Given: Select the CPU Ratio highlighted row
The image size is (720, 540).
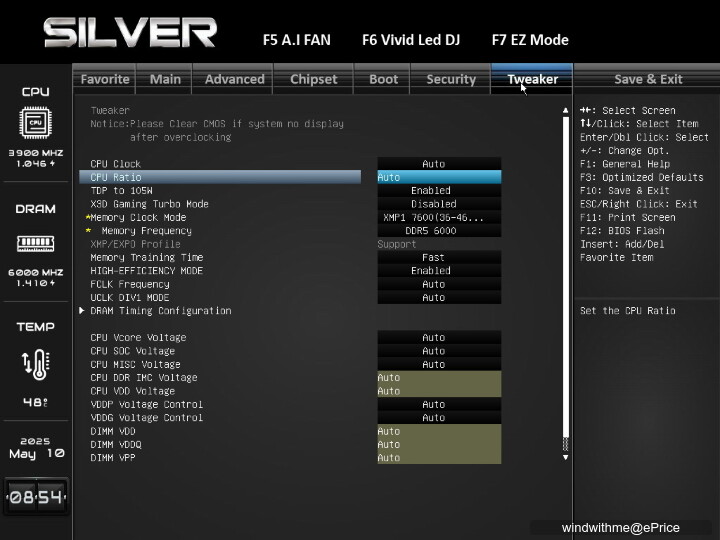Looking at the screenshot, I should 220,177.
